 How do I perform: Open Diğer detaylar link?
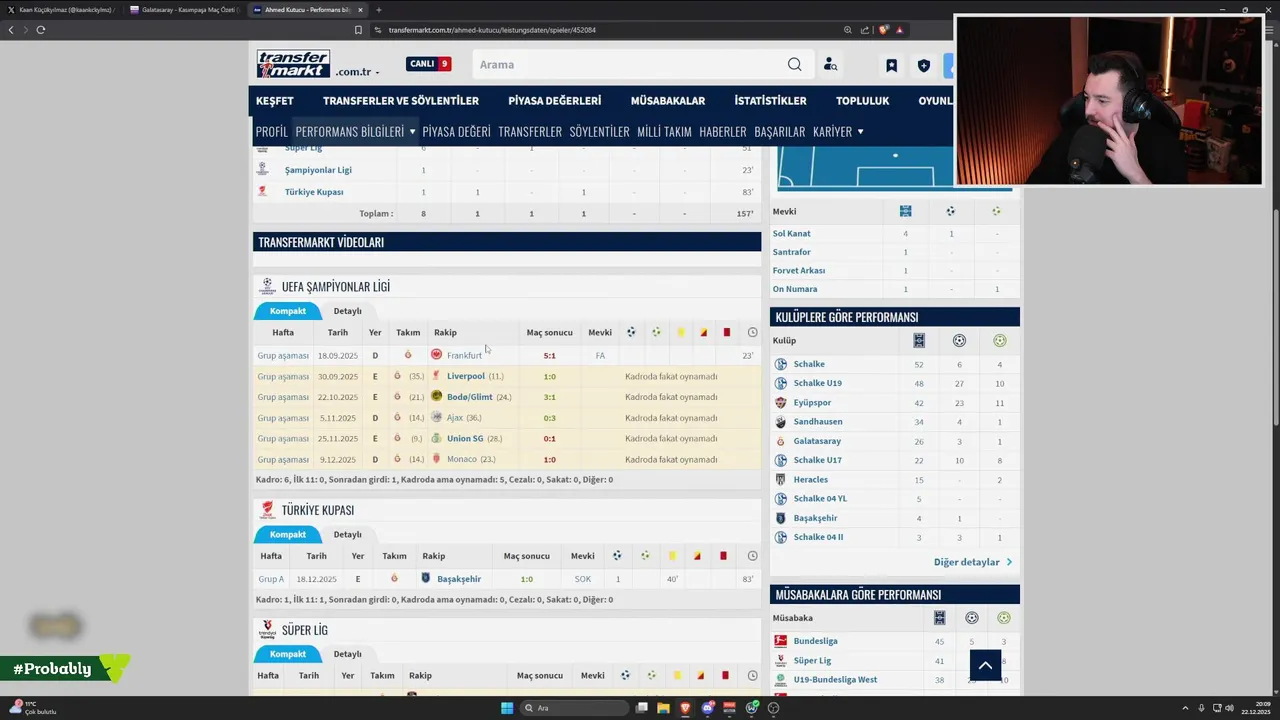(972, 562)
